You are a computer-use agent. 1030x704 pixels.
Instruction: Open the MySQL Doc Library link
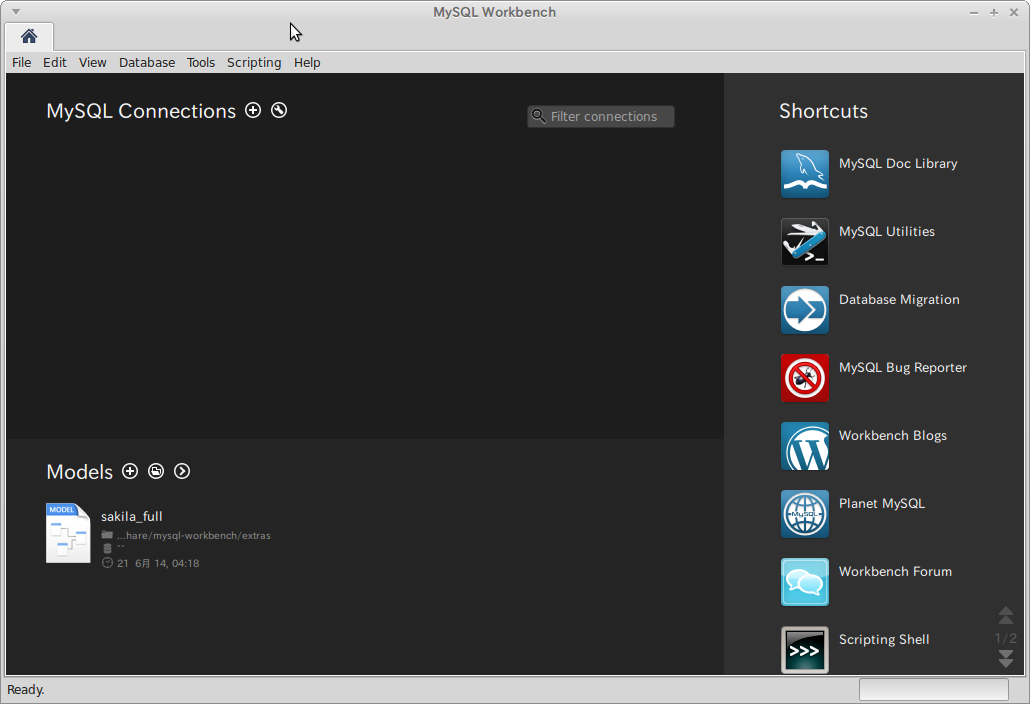[x=898, y=164]
